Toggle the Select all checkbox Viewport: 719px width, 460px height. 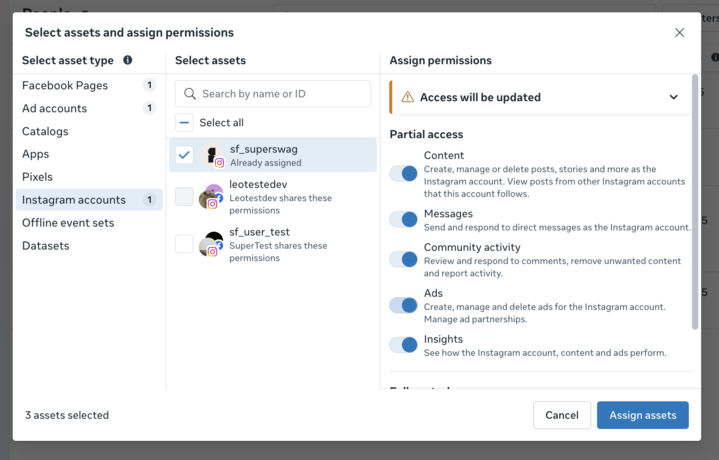click(x=184, y=122)
